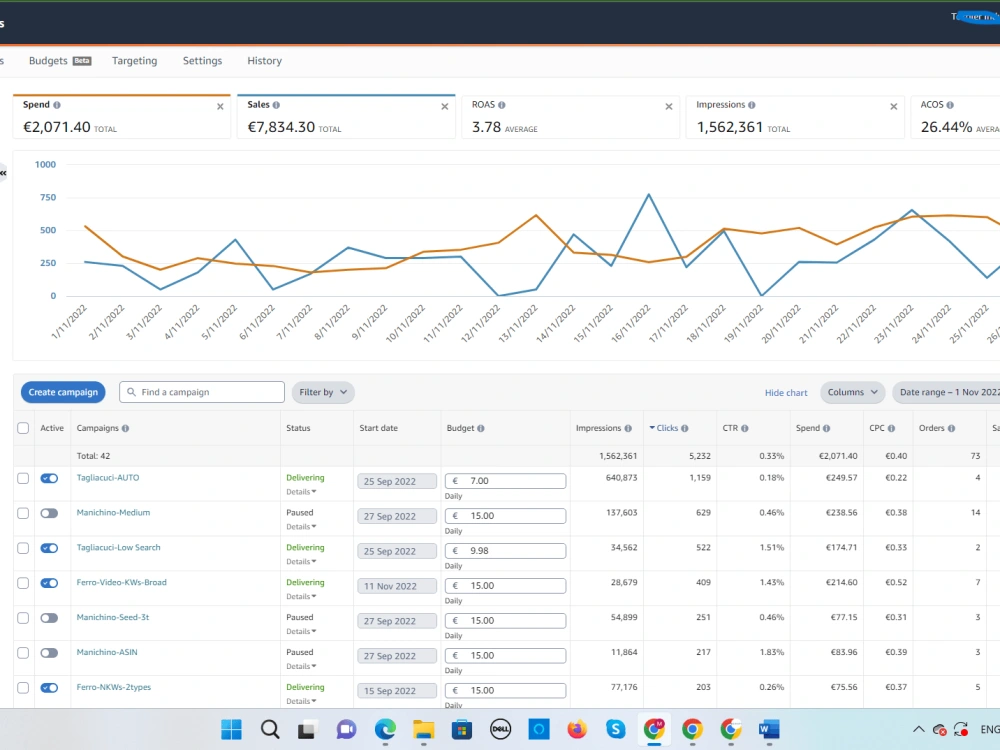Screen dimensions: 1000x750
Task: Edit the Tagliacuci-AUTO daily budget field
Action: [505, 481]
